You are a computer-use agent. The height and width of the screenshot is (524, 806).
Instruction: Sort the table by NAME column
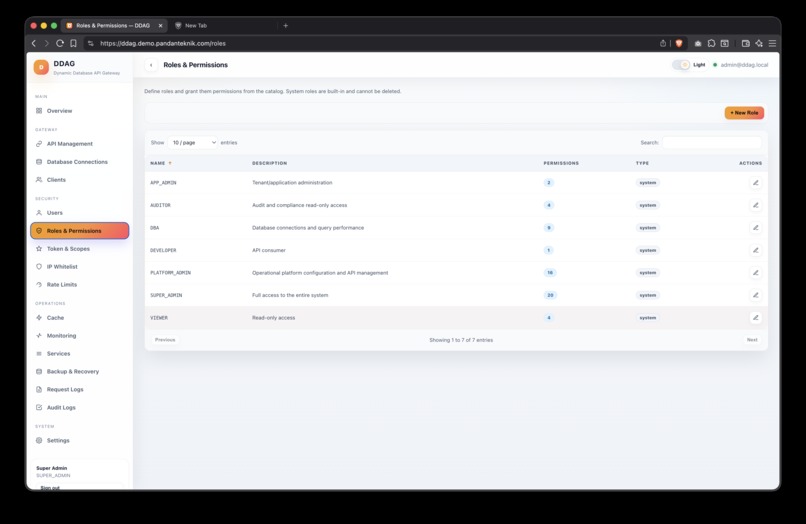click(x=160, y=163)
